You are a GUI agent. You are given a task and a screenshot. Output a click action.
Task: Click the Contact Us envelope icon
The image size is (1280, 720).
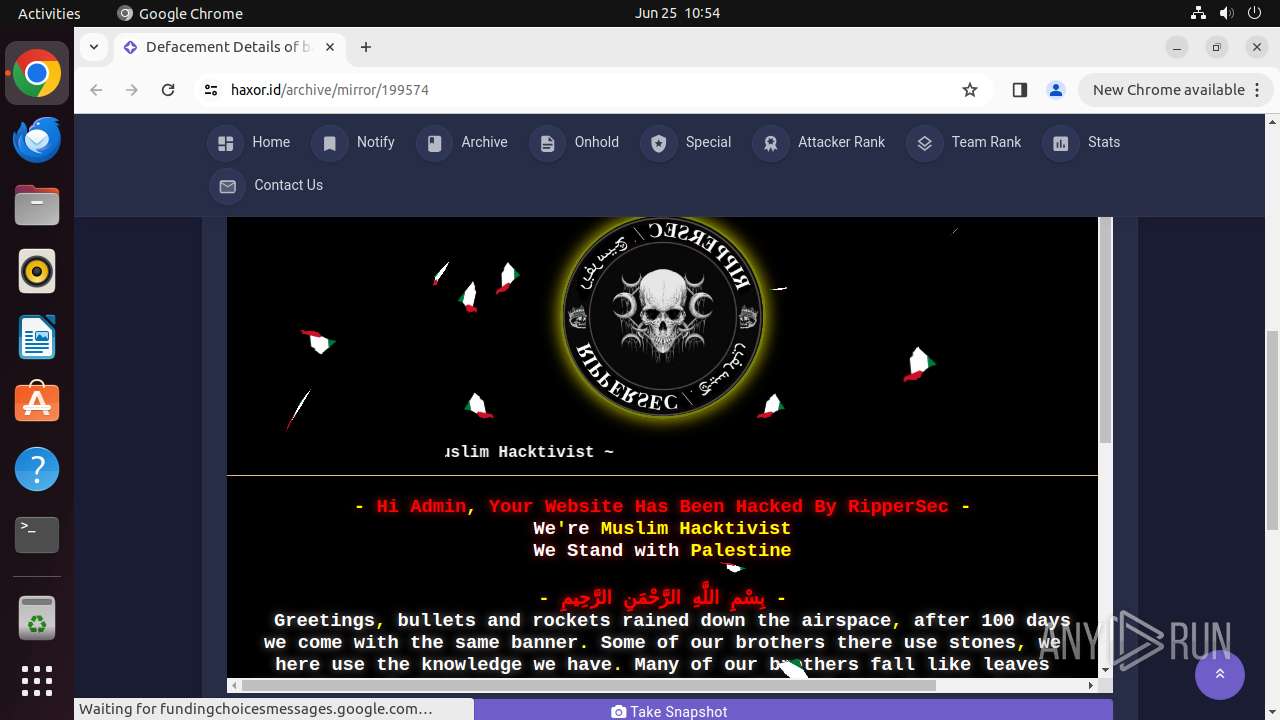pyautogui.click(x=227, y=186)
